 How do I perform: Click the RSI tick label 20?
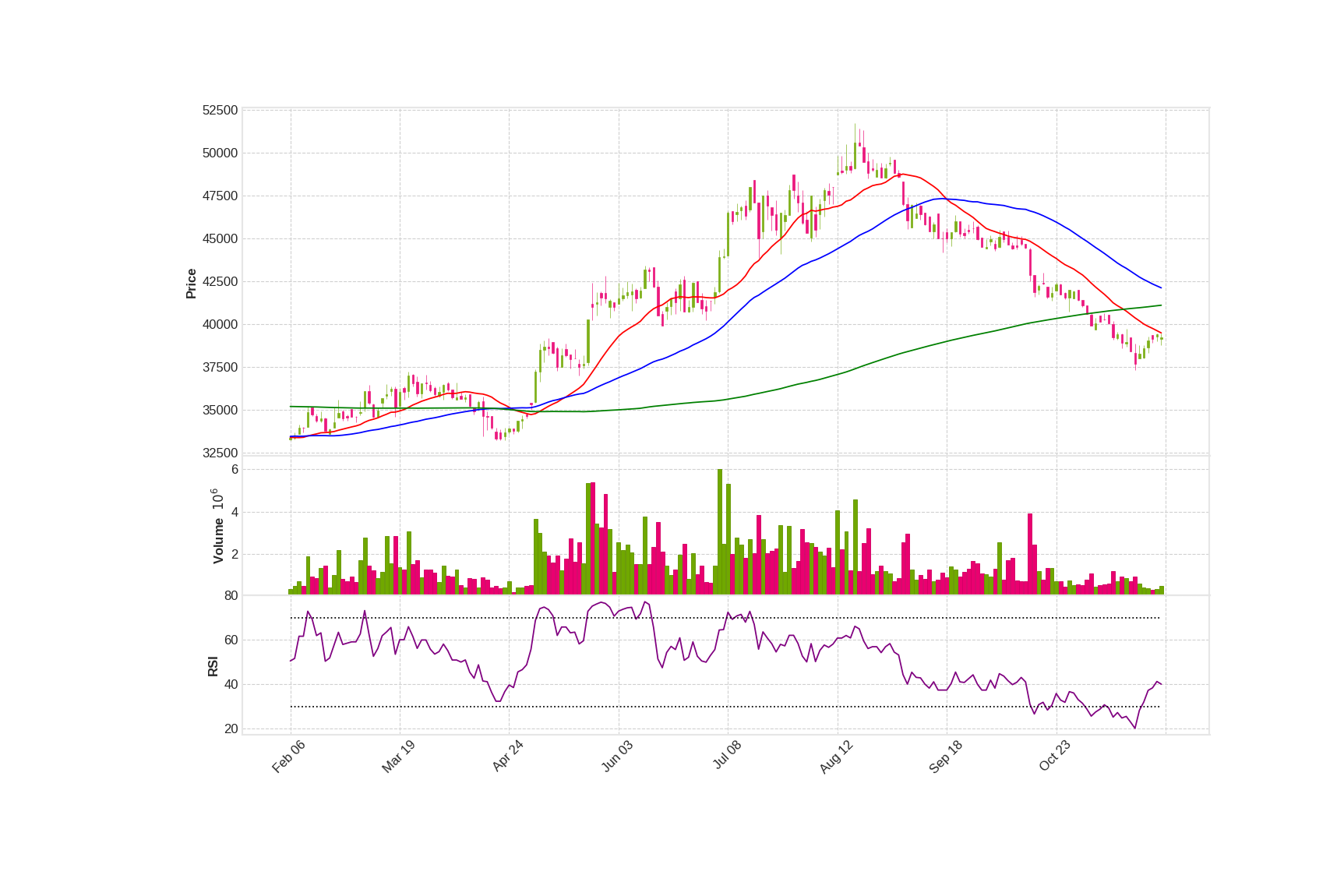[231, 729]
